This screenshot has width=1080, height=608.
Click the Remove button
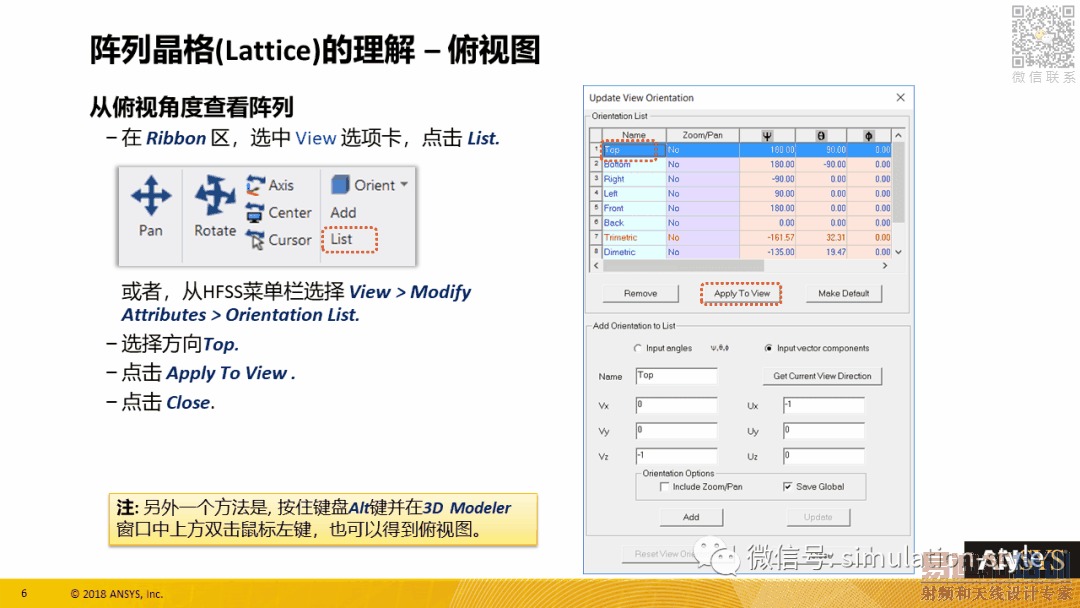click(641, 293)
